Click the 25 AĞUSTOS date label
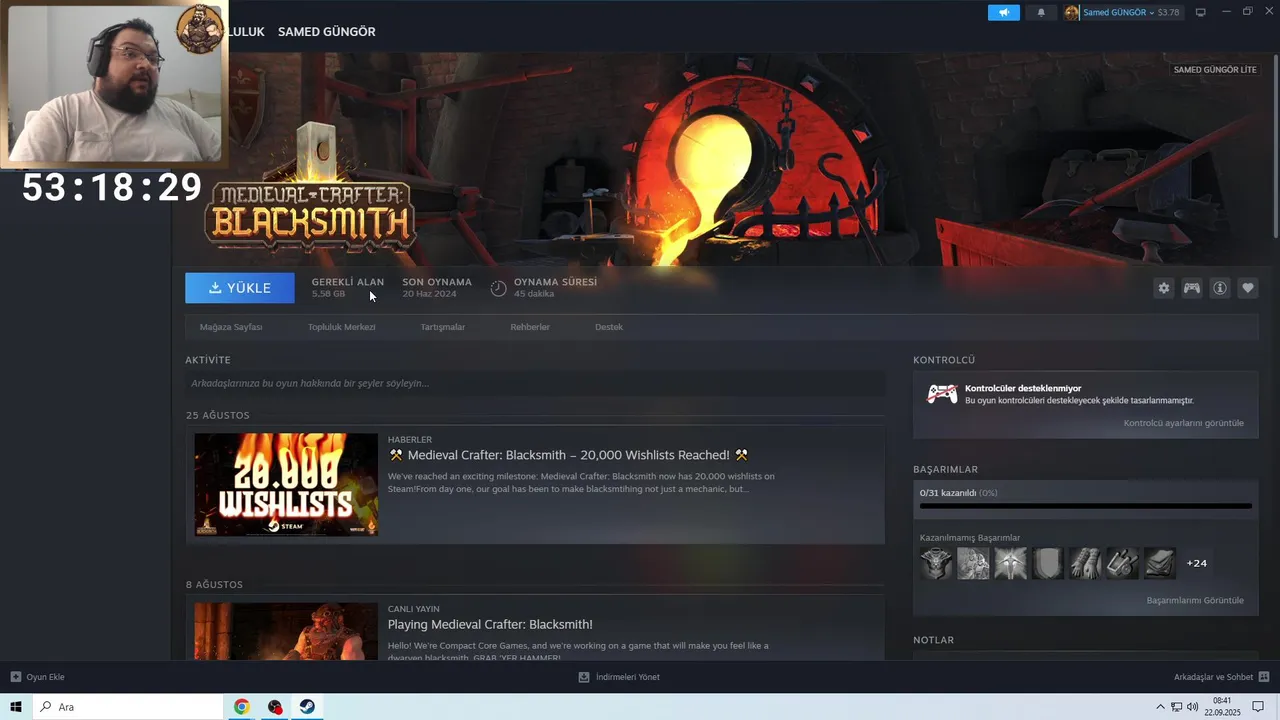 pyautogui.click(x=218, y=415)
